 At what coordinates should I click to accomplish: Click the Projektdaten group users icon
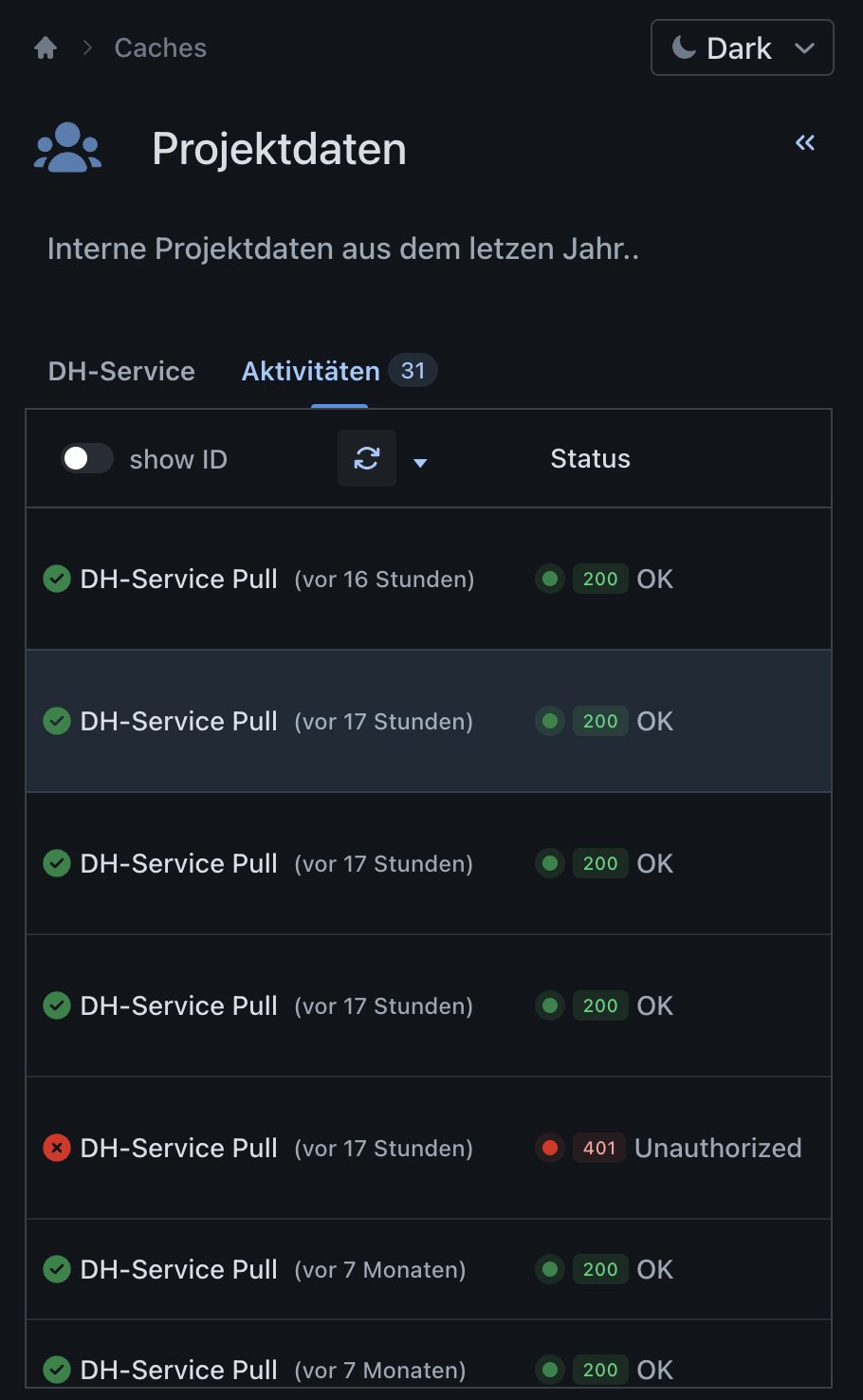(x=67, y=148)
